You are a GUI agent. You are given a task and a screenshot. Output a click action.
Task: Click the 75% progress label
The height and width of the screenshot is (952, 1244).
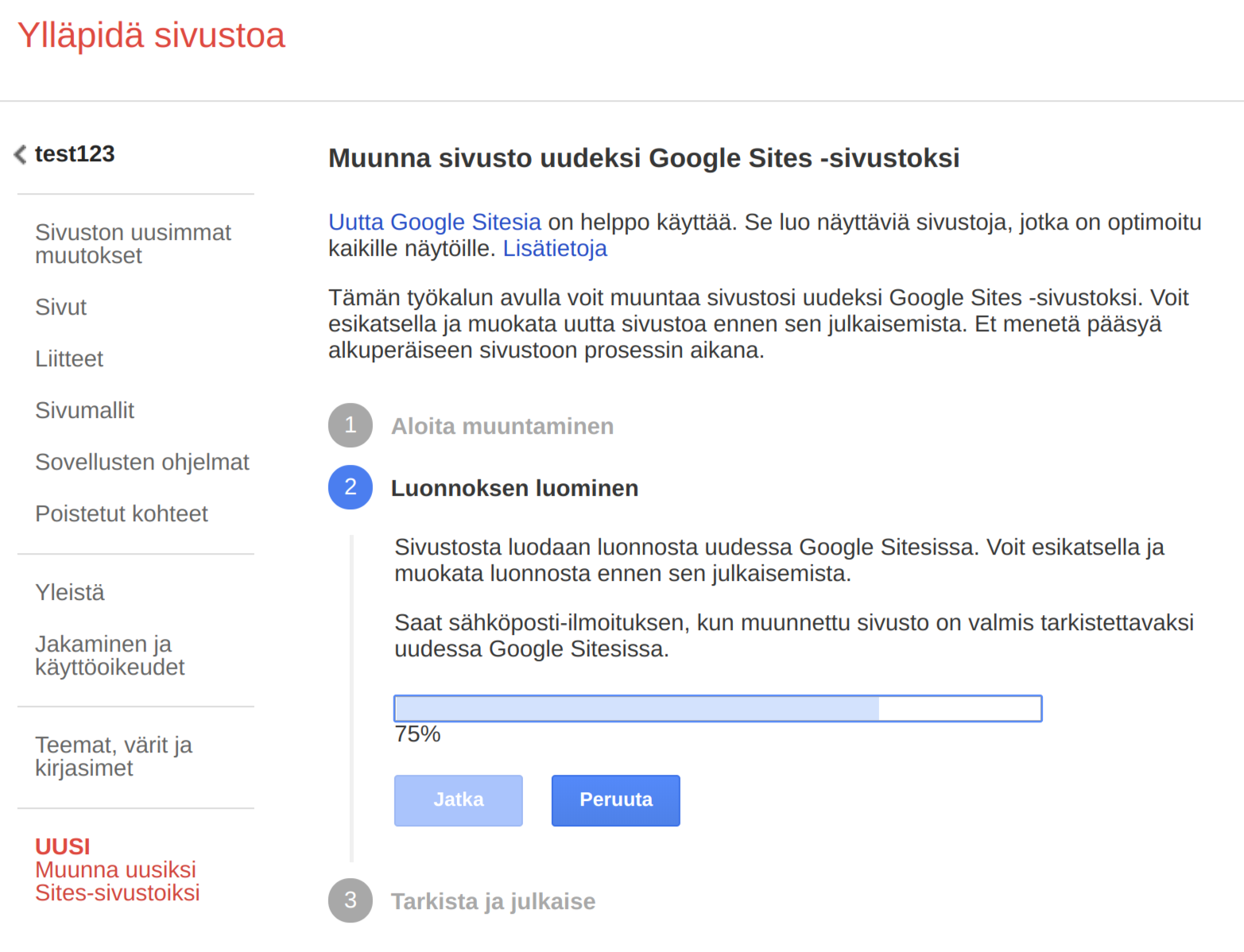click(417, 733)
